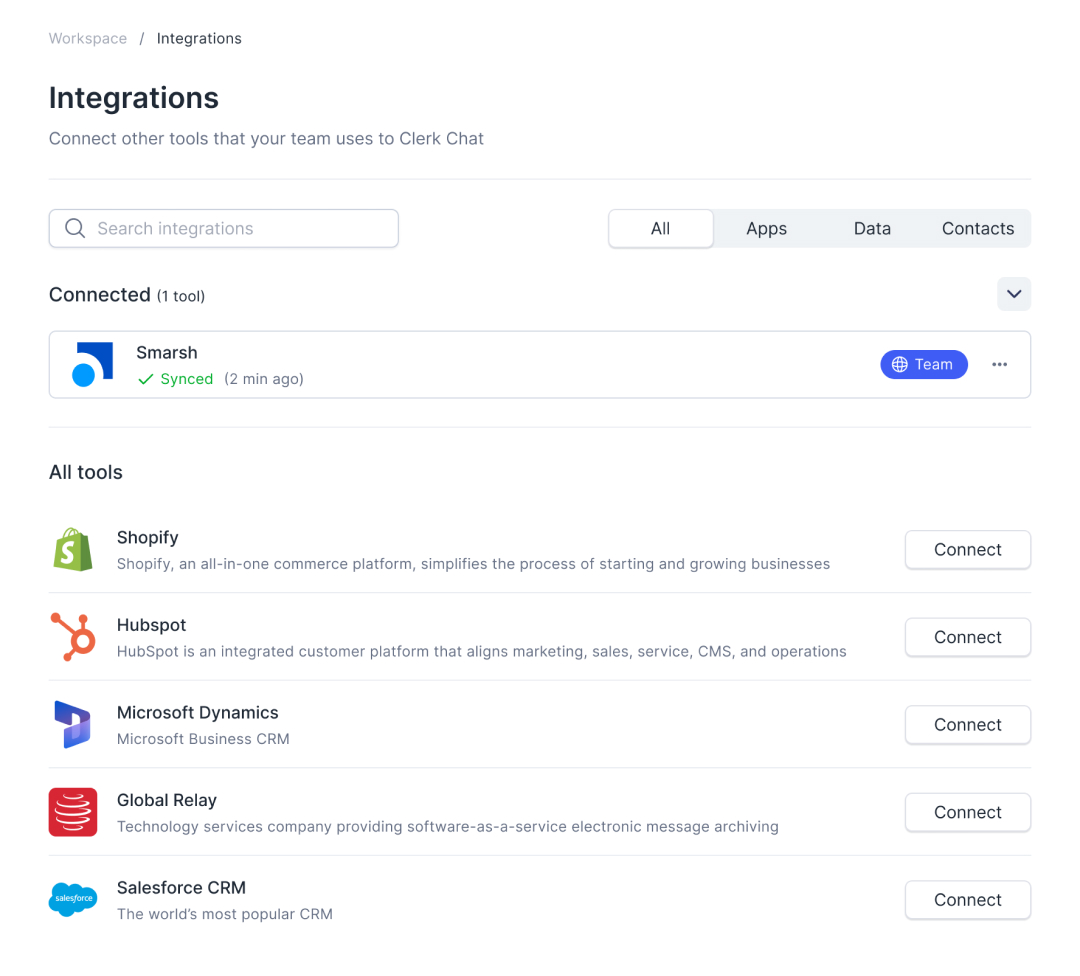Click the Synced status text
1080x976 pixels.
(x=187, y=380)
